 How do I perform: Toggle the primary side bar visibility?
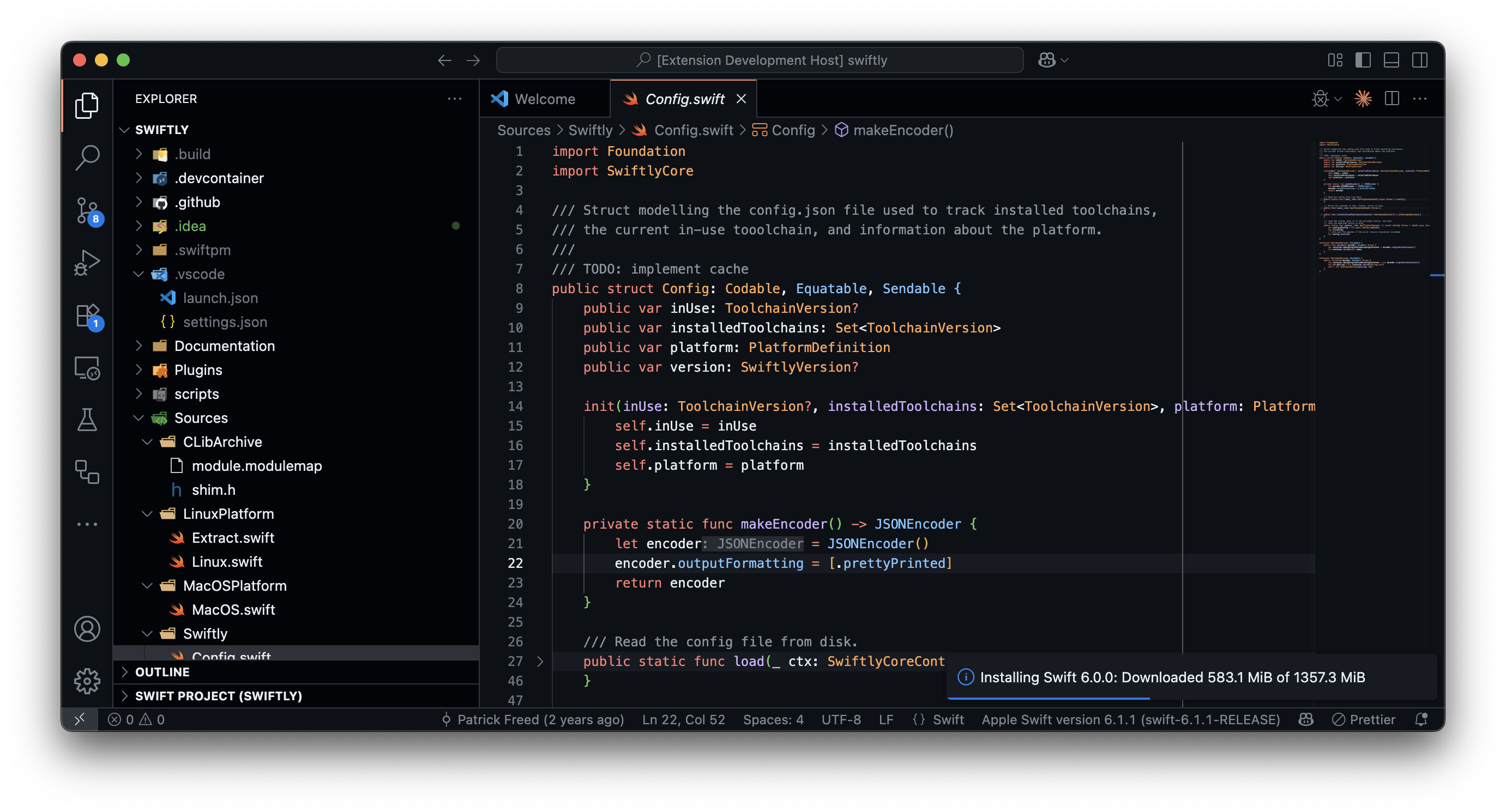point(1362,60)
